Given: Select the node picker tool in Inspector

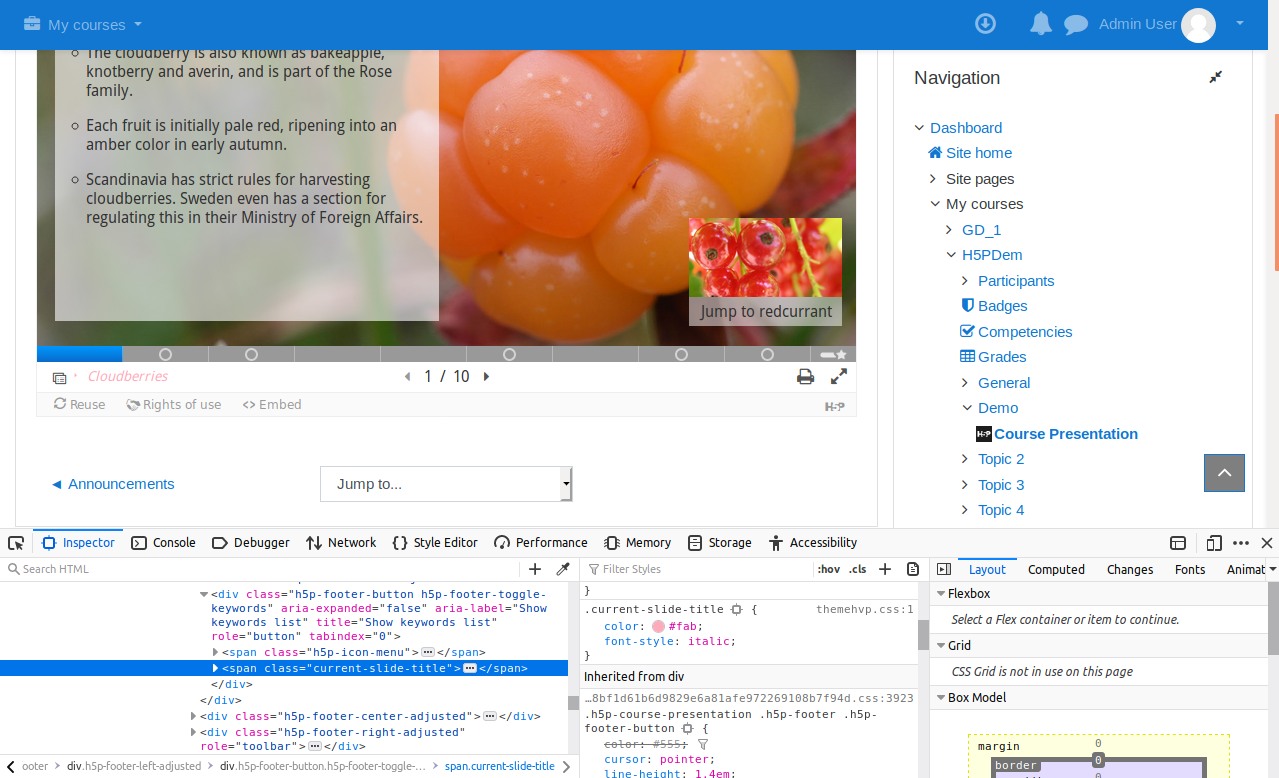Looking at the screenshot, I should [x=16, y=542].
